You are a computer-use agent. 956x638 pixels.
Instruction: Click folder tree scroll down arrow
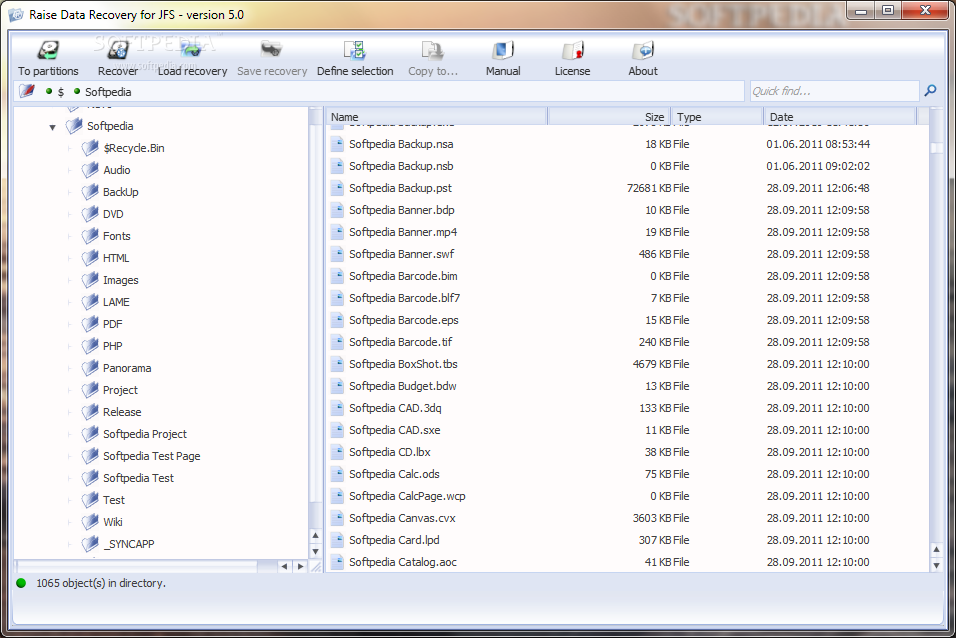point(315,551)
